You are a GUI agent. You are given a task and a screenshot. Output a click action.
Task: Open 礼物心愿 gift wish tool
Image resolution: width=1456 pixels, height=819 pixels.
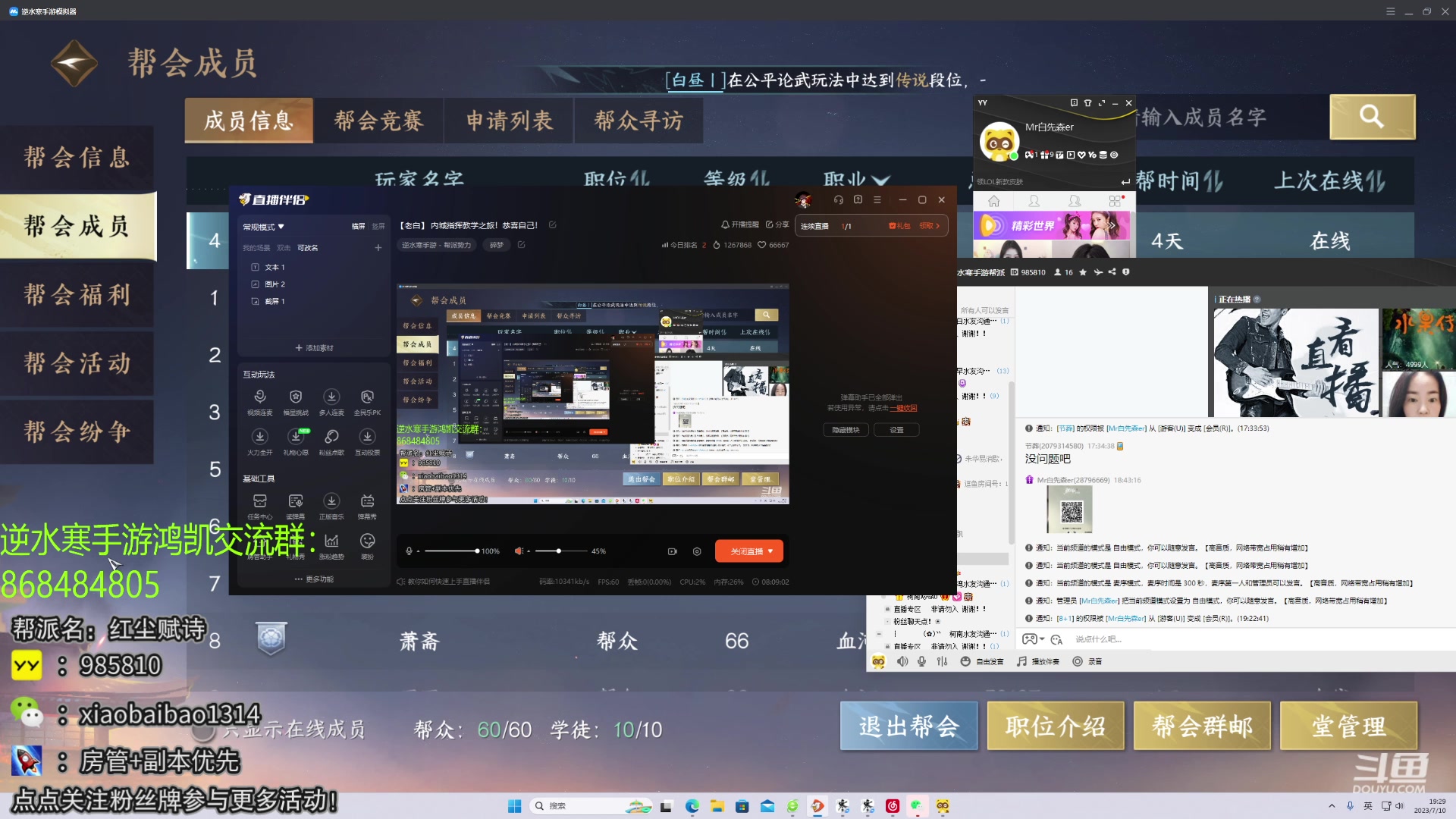click(296, 442)
